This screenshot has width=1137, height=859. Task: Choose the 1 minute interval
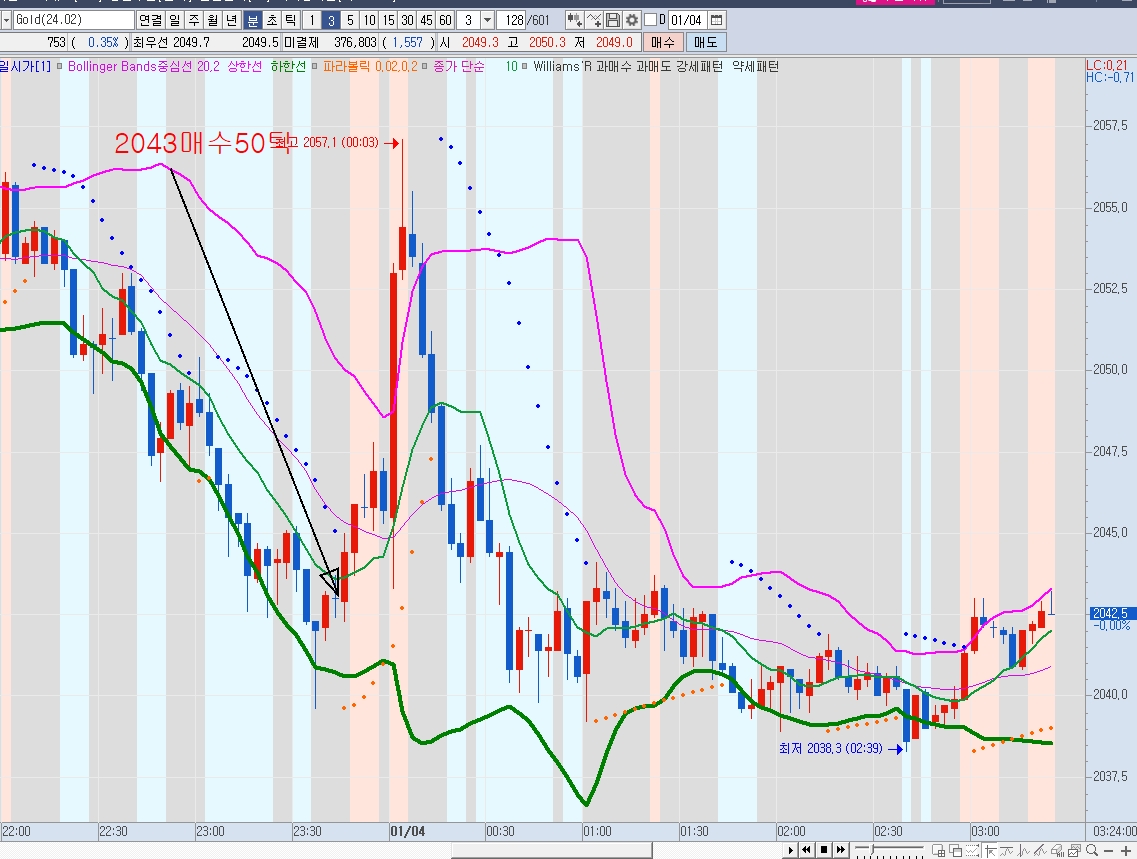tap(312, 20)
